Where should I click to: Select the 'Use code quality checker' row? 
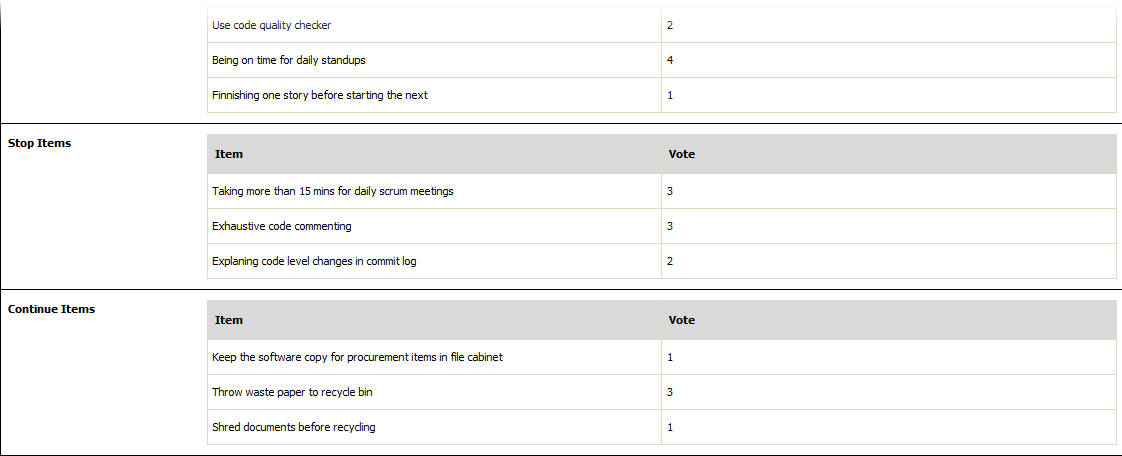tap(661, 26)
